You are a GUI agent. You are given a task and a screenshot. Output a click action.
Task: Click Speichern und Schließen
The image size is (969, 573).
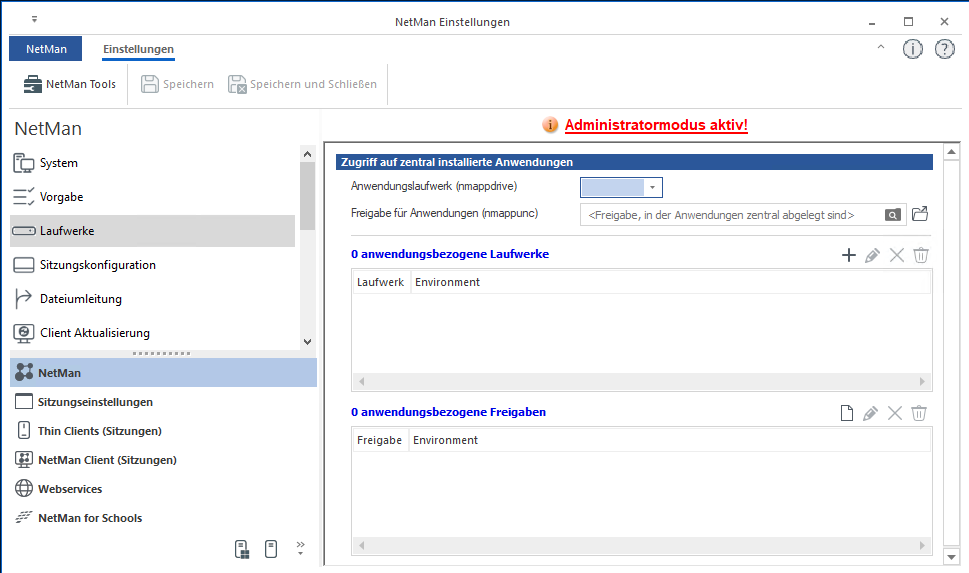pyautogui.click(x=302, y=84)
